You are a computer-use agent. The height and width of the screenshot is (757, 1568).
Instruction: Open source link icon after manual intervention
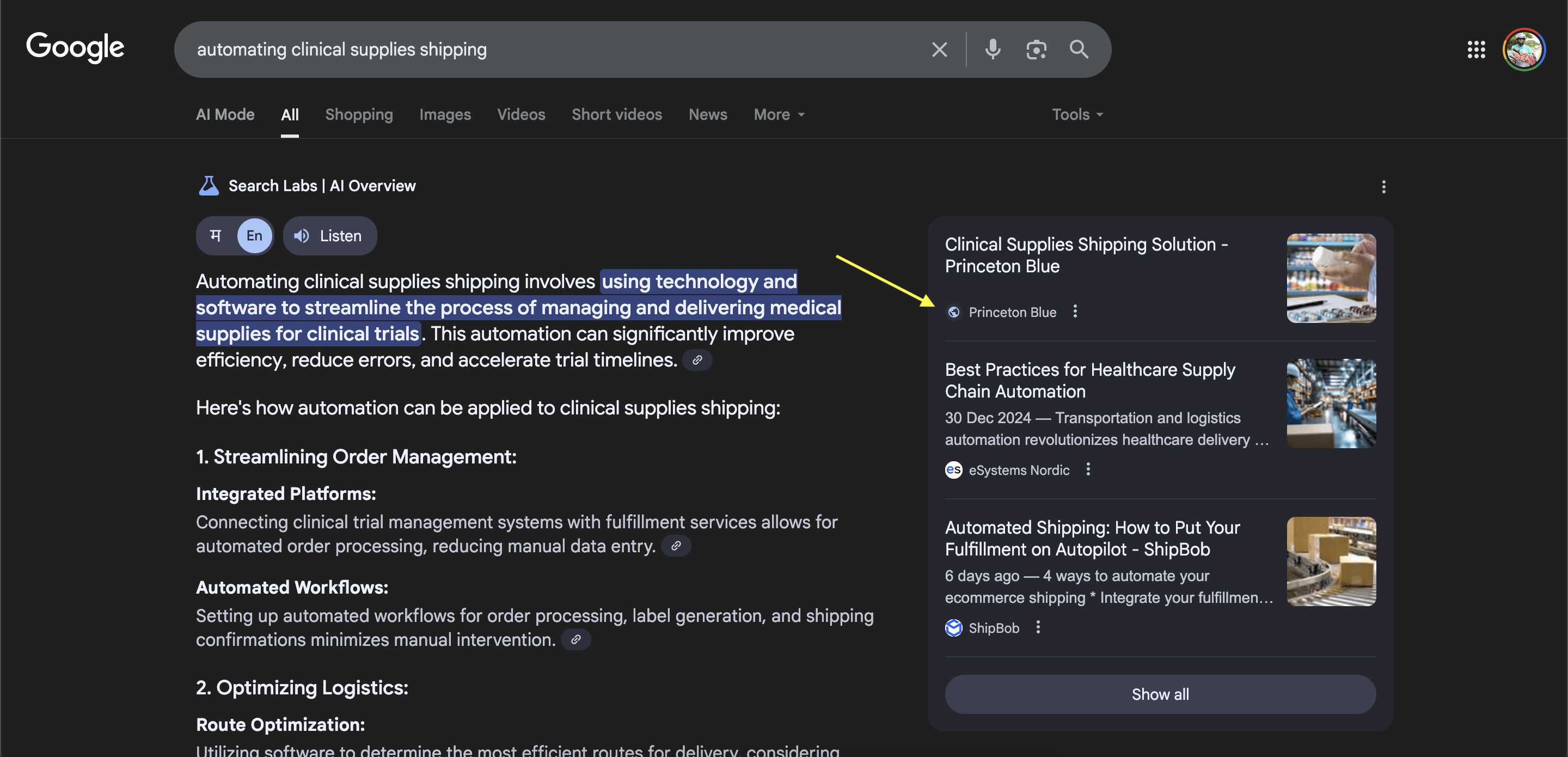[x=575, y=640]
